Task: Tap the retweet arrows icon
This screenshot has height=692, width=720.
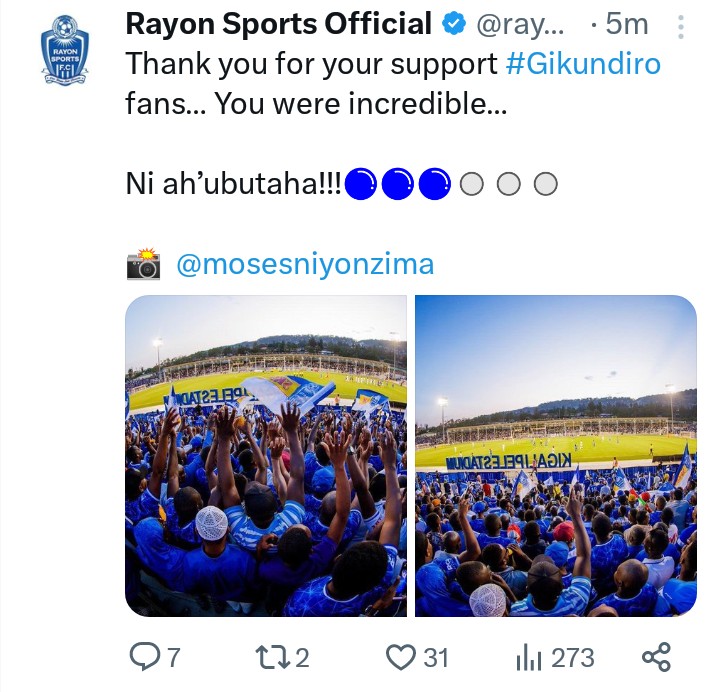Action: pos(271,657)
